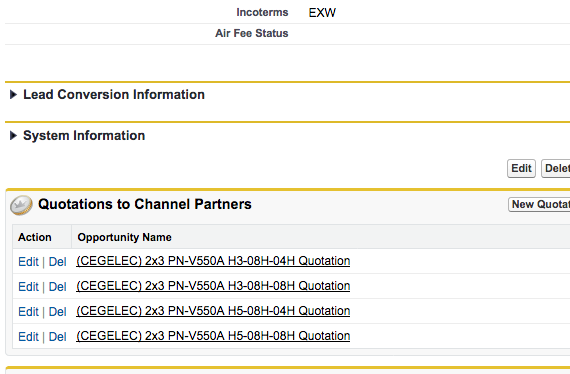Delete the H3-08H-08H quotation row
570x374 pixels.
tap(57, 287)
